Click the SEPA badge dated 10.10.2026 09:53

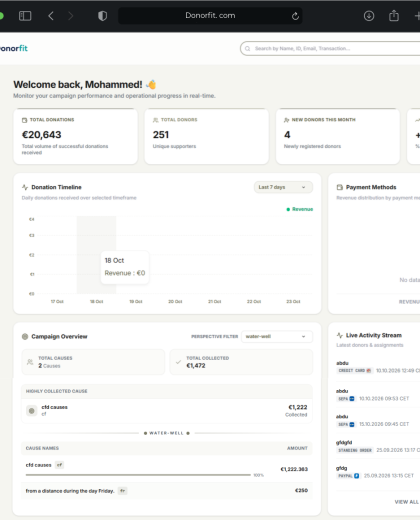click(x=346, y=399)
